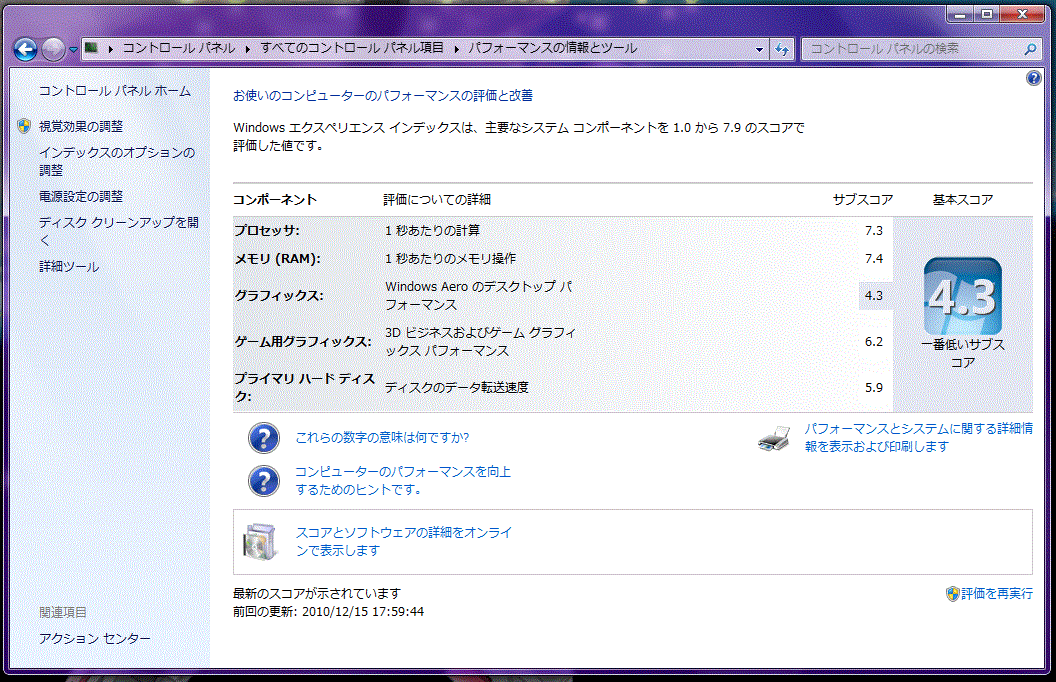Click the shield icon beside 評価を再実行
Viewport: 1056px width, 682px height.
coord(952,594)
